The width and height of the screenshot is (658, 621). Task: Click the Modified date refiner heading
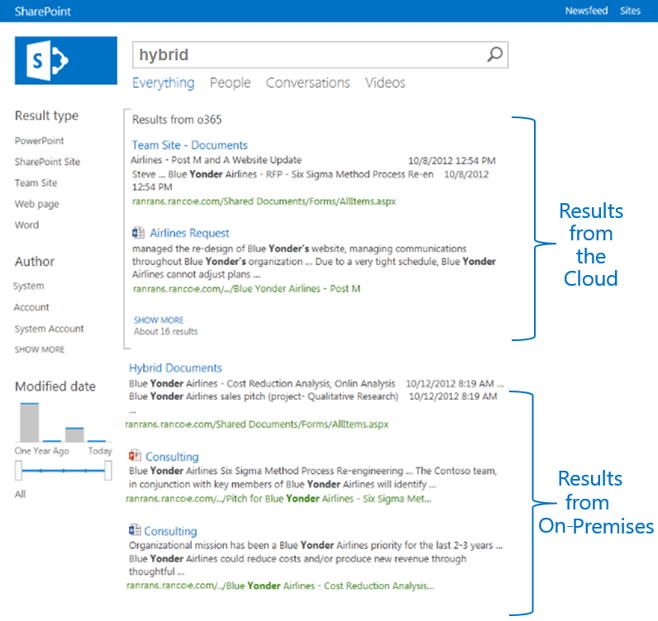click(55, 386)
